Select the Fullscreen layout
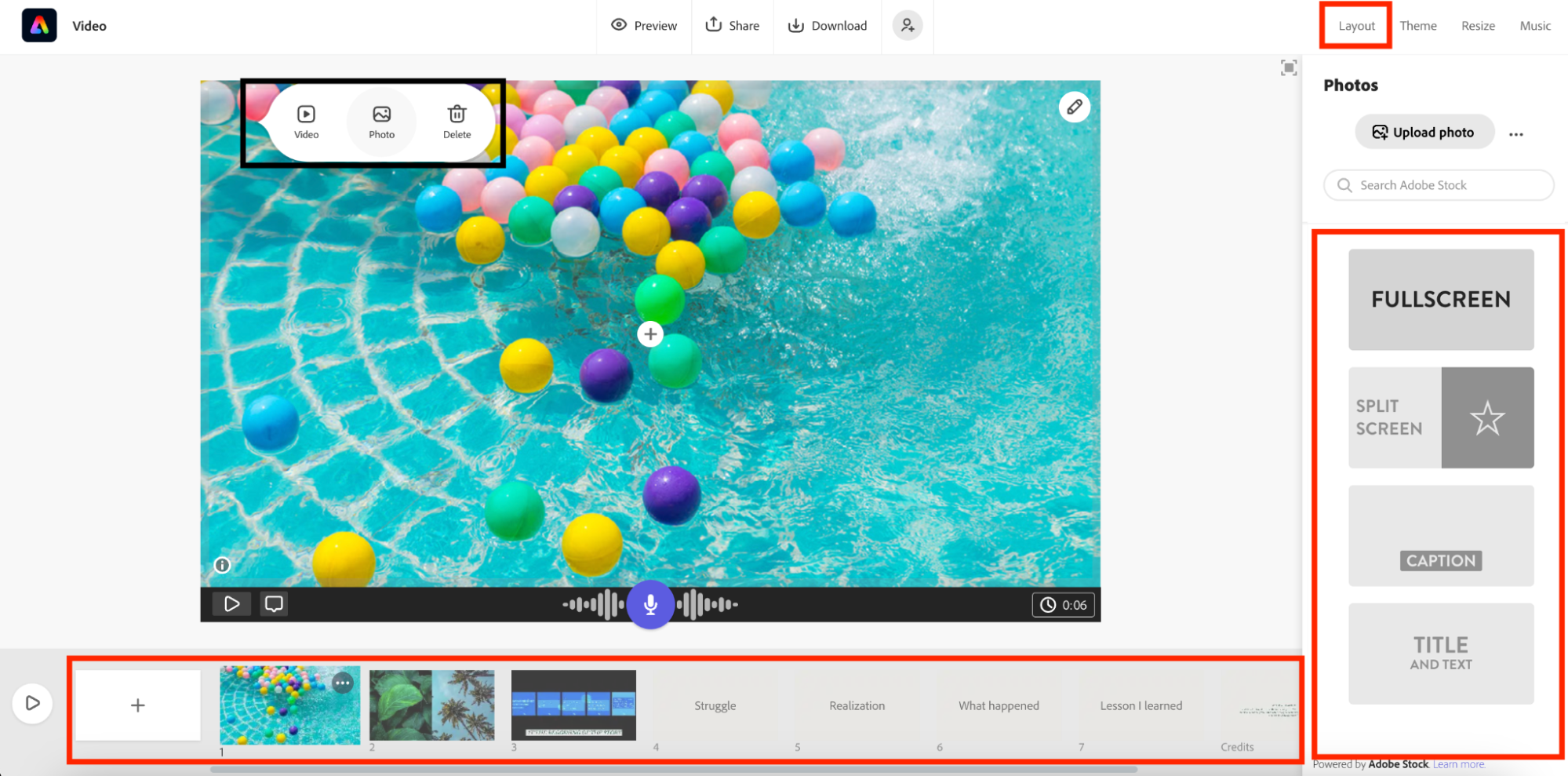The height and width of the screenshot is (776, 1568). [x=1441, y=300]
